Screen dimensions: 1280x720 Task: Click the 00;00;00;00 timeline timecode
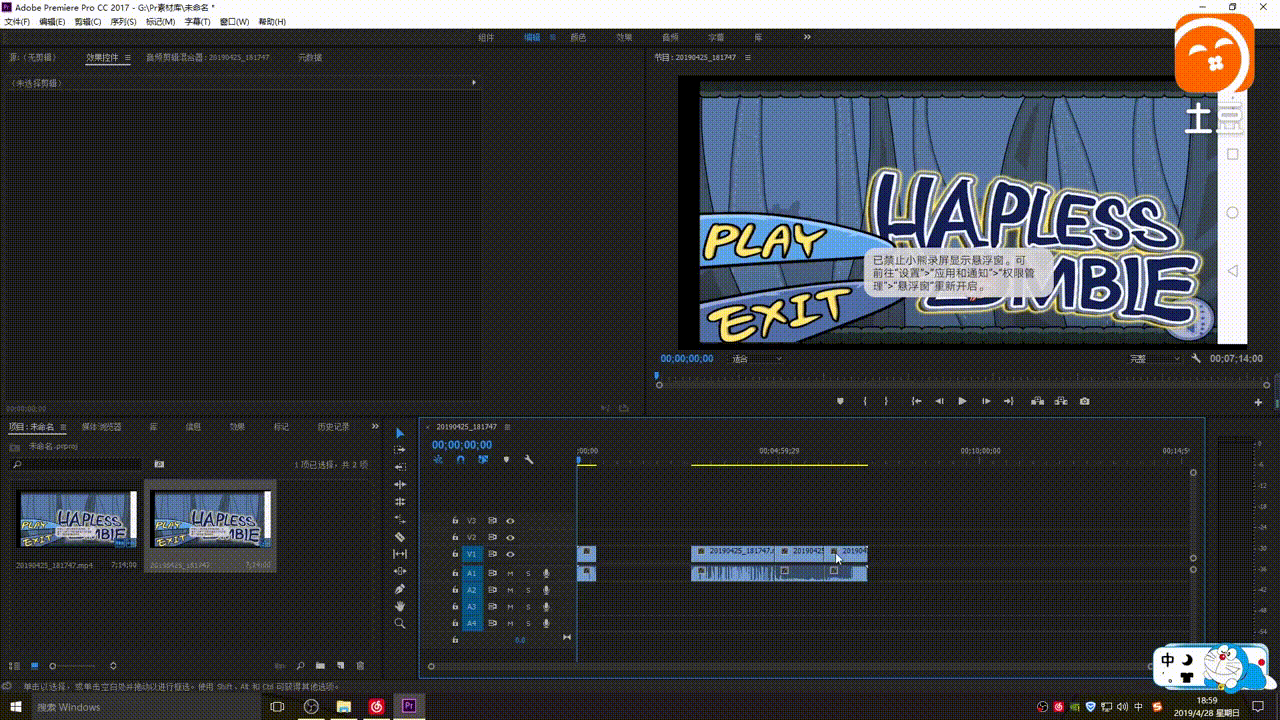(x=462, y=445)
